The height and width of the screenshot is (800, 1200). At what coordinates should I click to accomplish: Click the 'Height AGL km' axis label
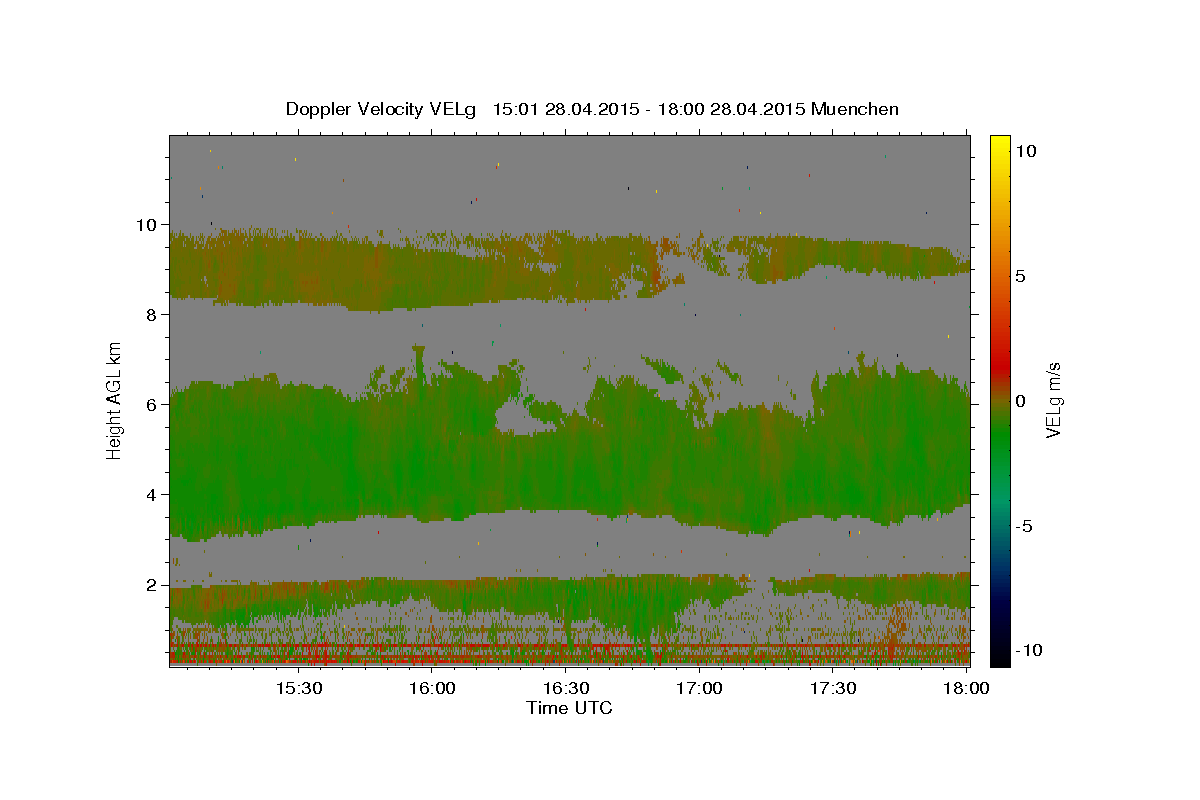(x=115, y=400)
